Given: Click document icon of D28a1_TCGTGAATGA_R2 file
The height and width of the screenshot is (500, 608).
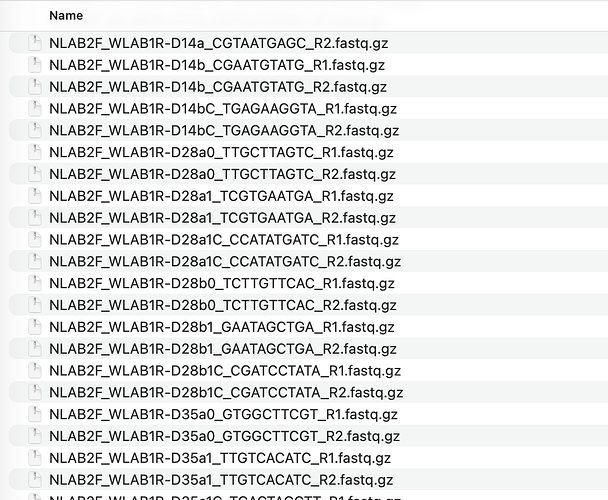Looking at the screenshot, I should 35,218.
